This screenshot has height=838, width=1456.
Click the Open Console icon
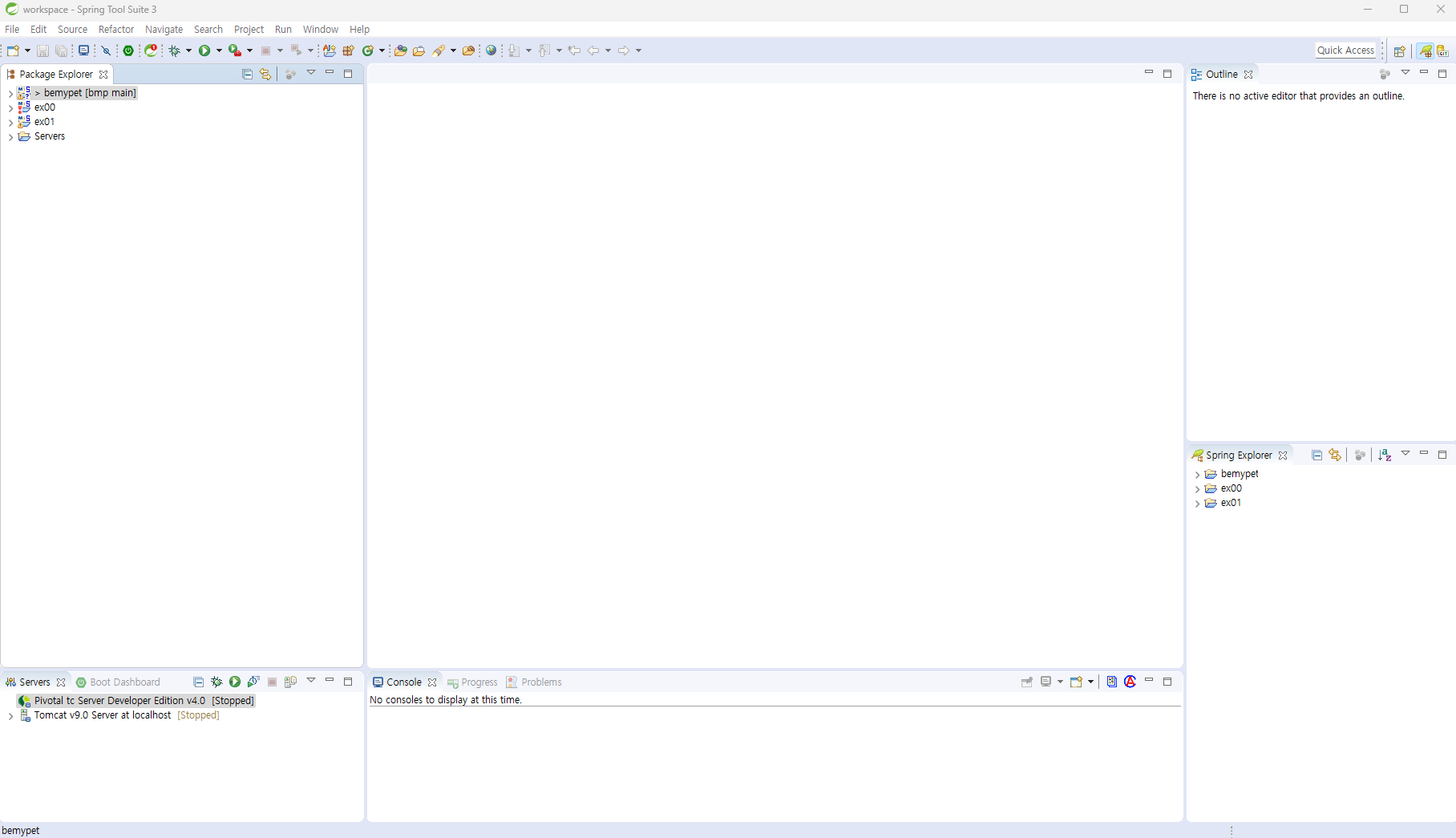pyautogui.click(x=1077, y=682)
